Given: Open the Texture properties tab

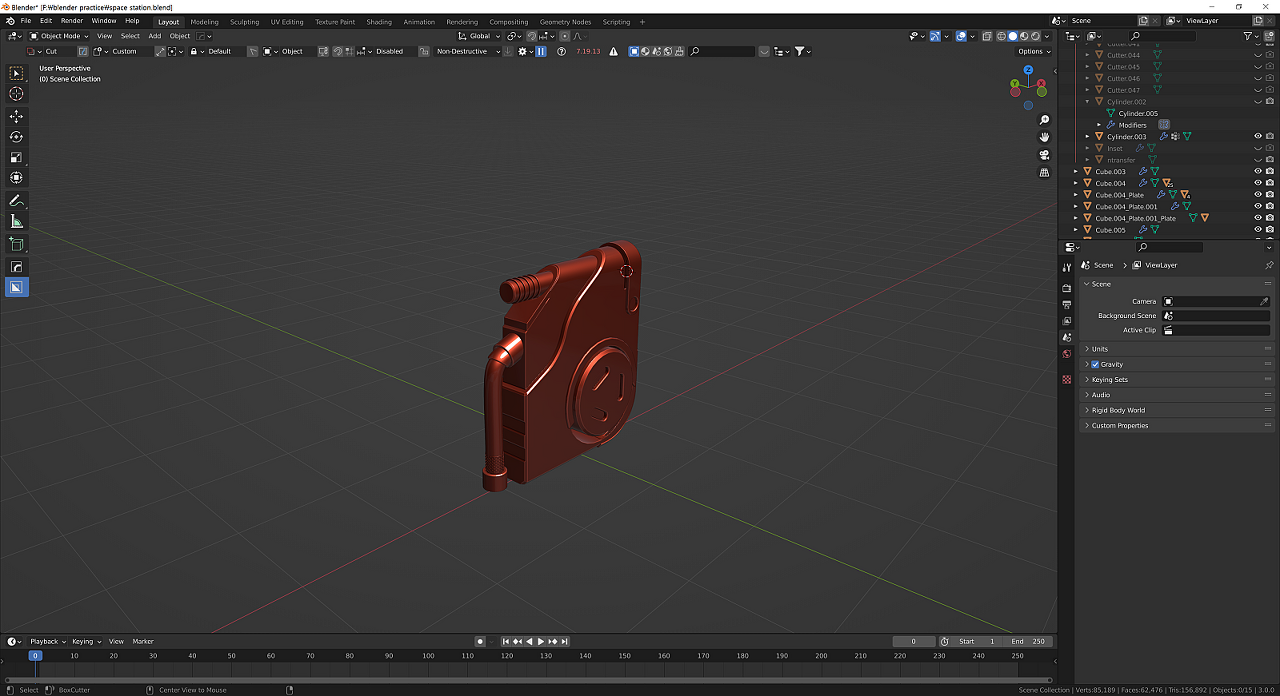Looking at the screenshot, I should [1067, 379].
